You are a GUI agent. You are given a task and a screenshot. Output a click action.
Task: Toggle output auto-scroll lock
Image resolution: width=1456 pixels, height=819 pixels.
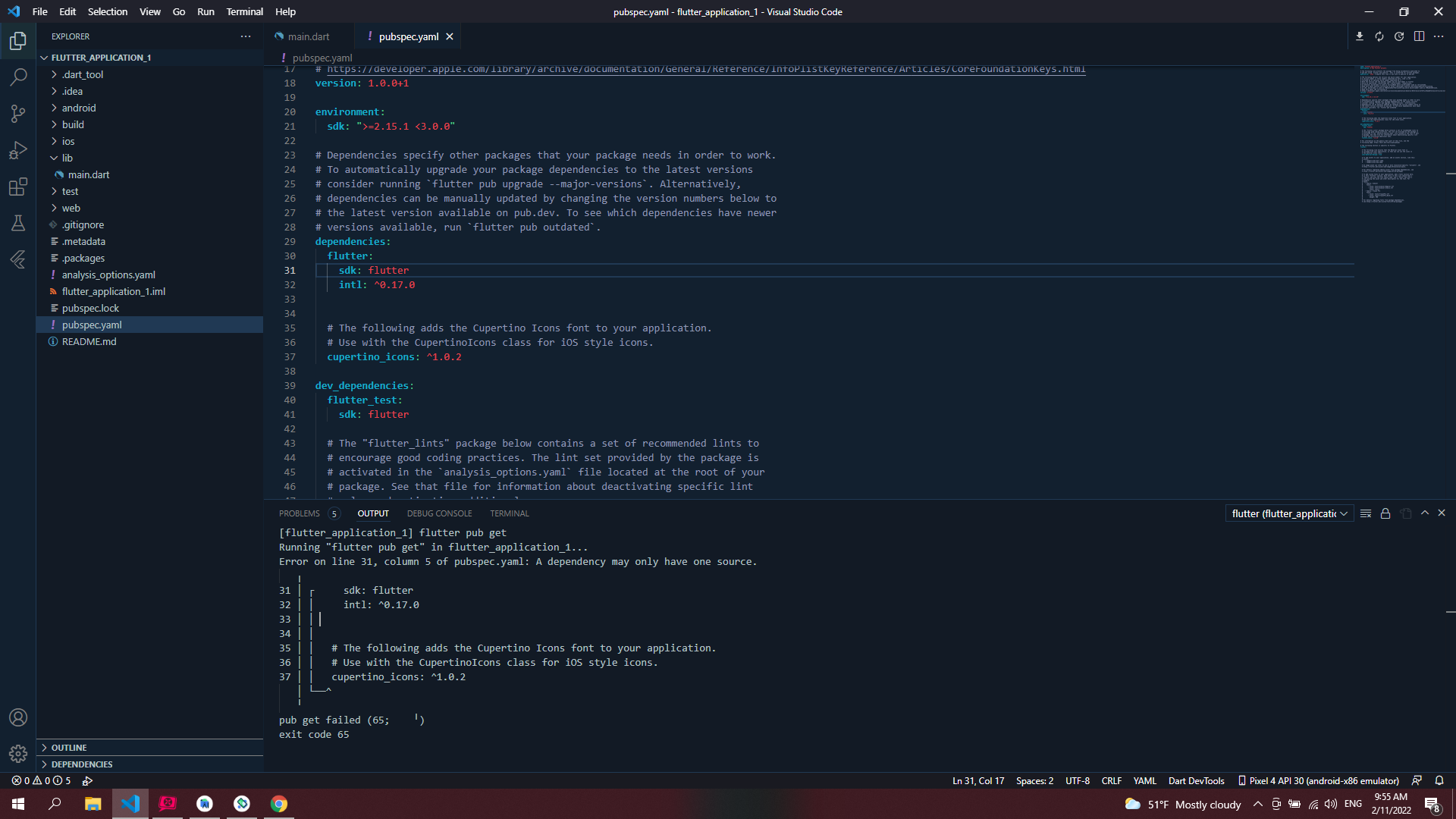coord(1385,513)
